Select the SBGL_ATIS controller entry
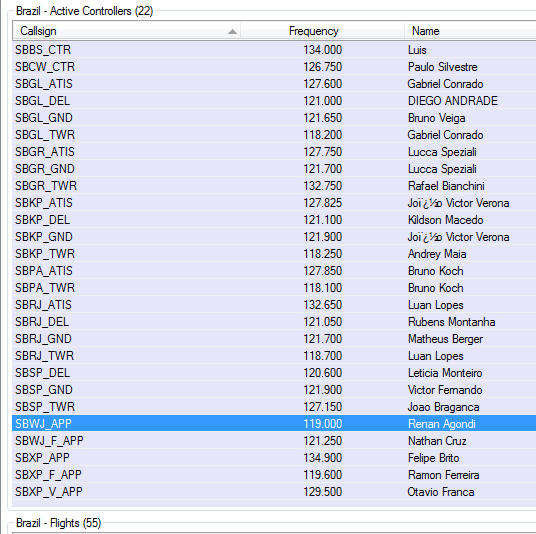This screenshot has height=534, width=536. click(x=274, y=84)
